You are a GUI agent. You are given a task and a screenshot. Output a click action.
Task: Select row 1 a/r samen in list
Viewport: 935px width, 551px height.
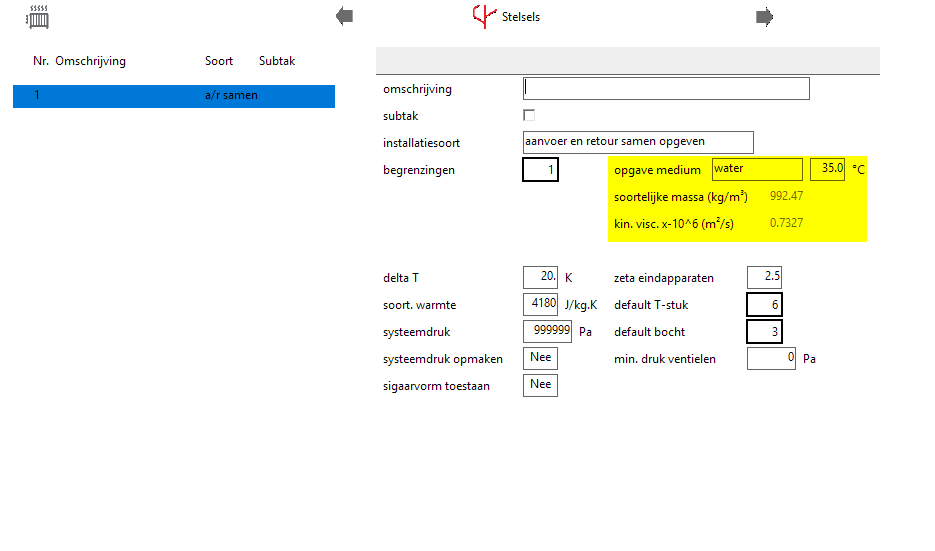pyautogui.click(x=173, y=96)
